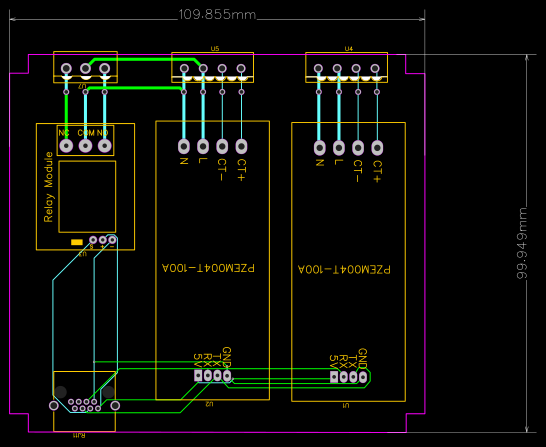This screenshot has height=447, width=546.
Task: Click the U4 designator label
Action: (x=349, y=48)
